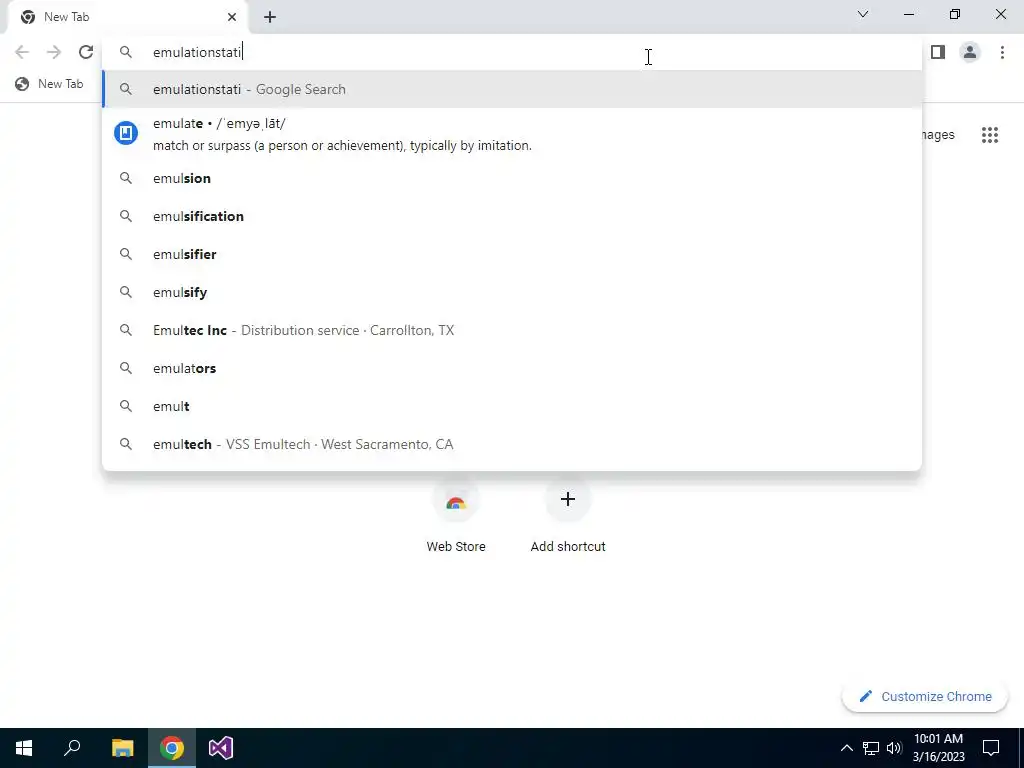Show hidden system tray icons
Viewport: 1024px width, 768px height.
846,748
